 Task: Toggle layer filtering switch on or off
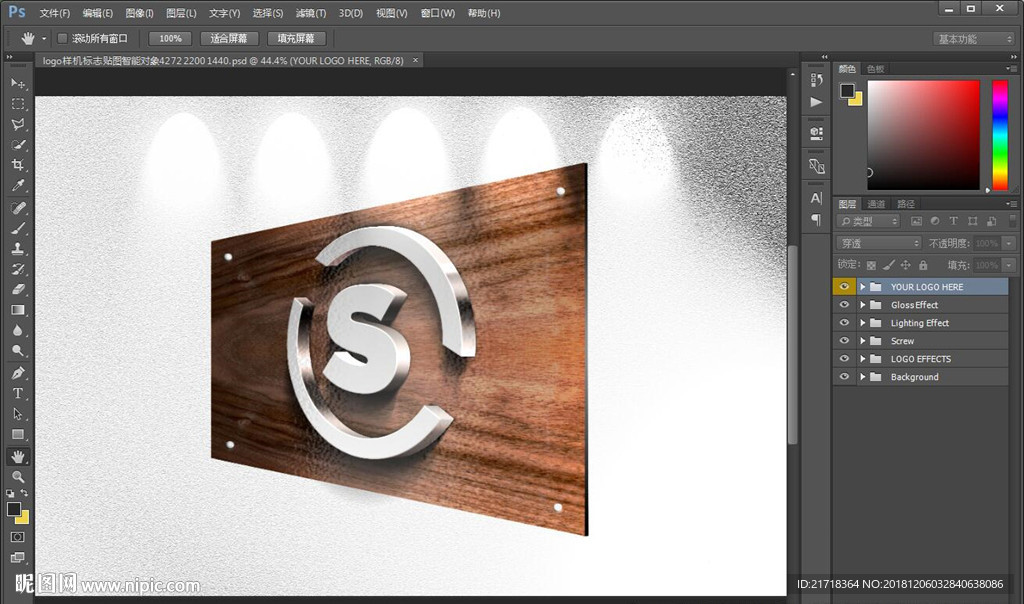tap(1012, 221)
